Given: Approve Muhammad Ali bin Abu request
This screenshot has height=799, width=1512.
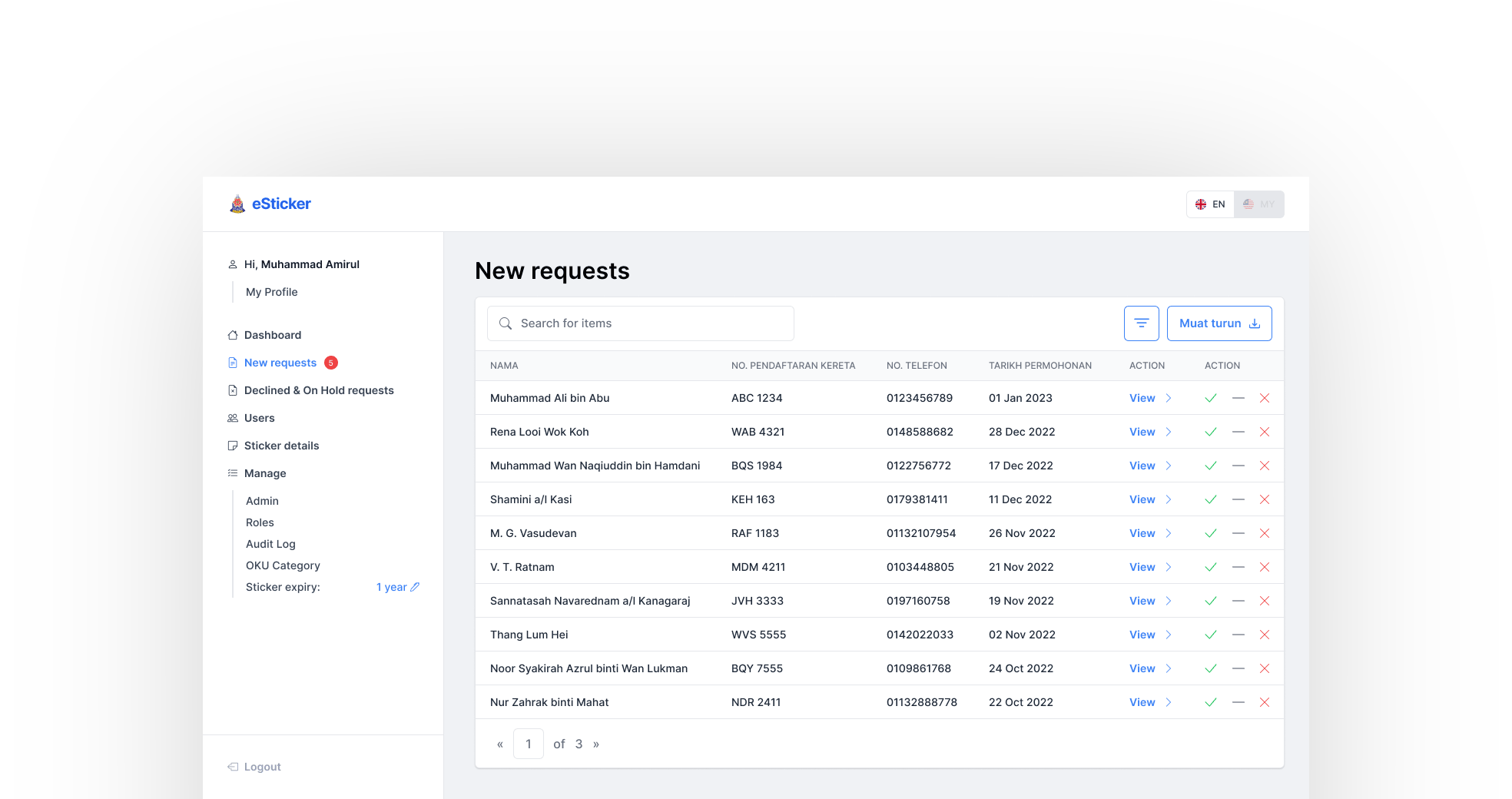Looking at the screenshot, I should pos(1211,398).
